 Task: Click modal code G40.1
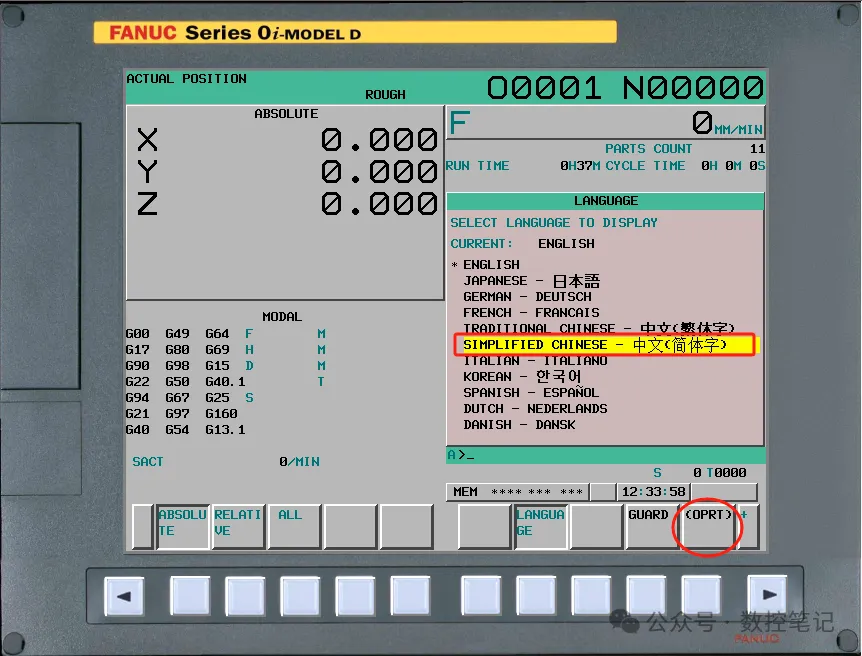[225, 382]
